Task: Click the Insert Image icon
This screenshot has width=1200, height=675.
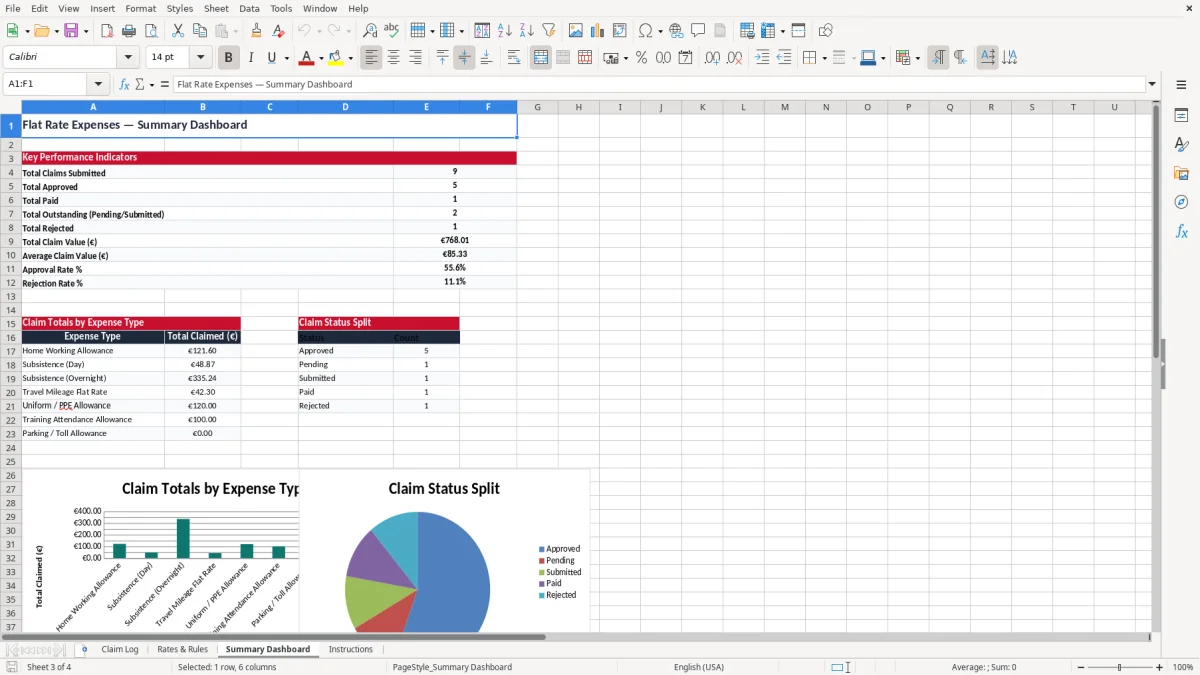Action: pyautogui.click(x=576, y=31)
